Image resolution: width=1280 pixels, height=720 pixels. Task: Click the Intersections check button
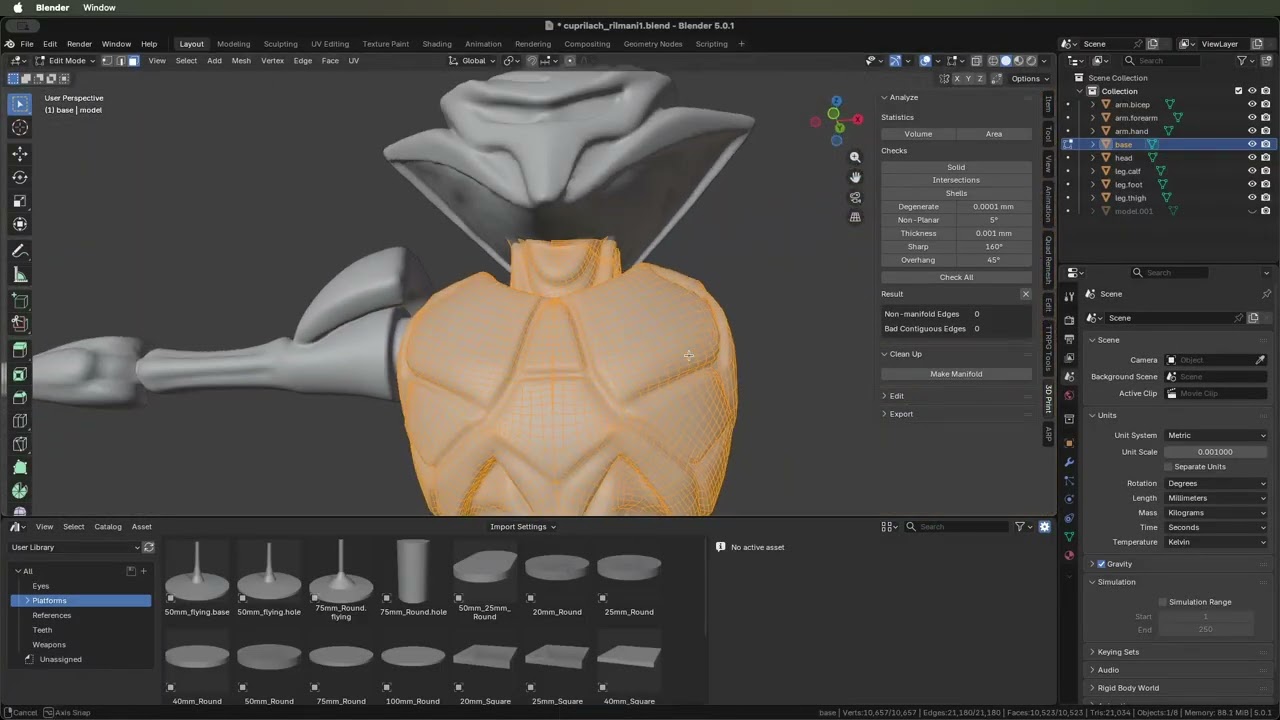point(956,180)
